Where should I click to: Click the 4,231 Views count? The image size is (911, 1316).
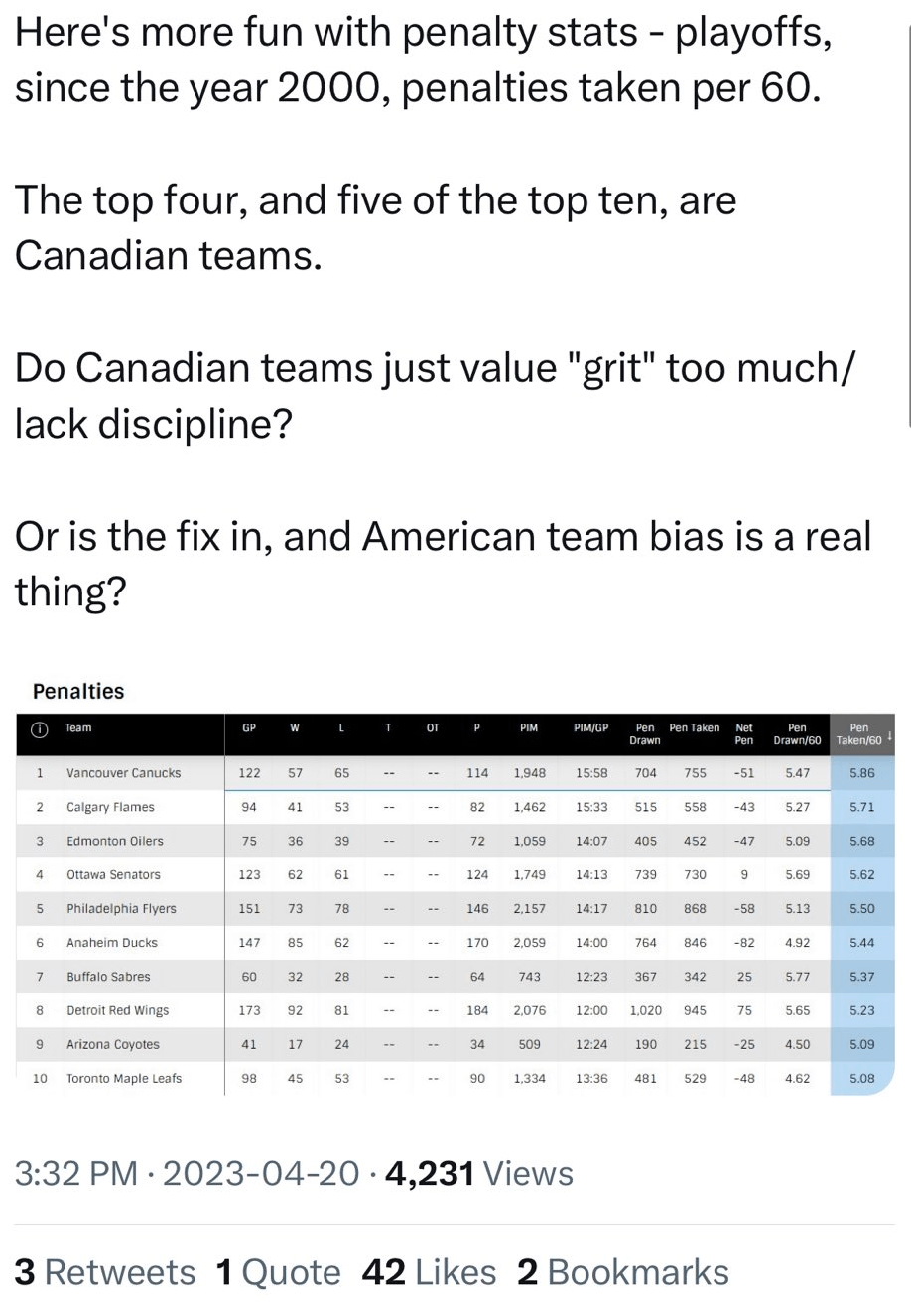point(478,1174)
